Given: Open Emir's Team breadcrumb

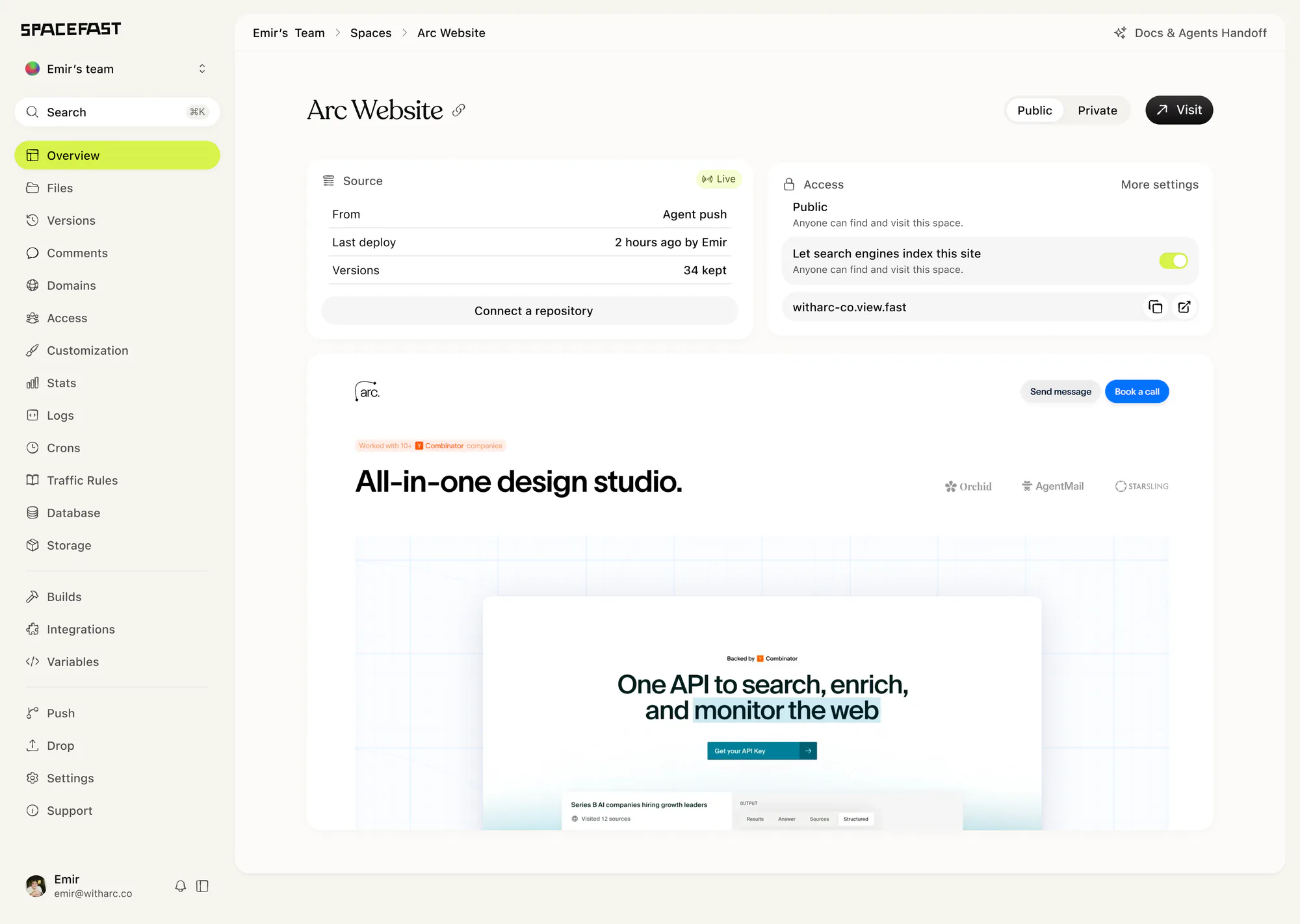Looking at the screenshot, I should click(x=289, y=32).
